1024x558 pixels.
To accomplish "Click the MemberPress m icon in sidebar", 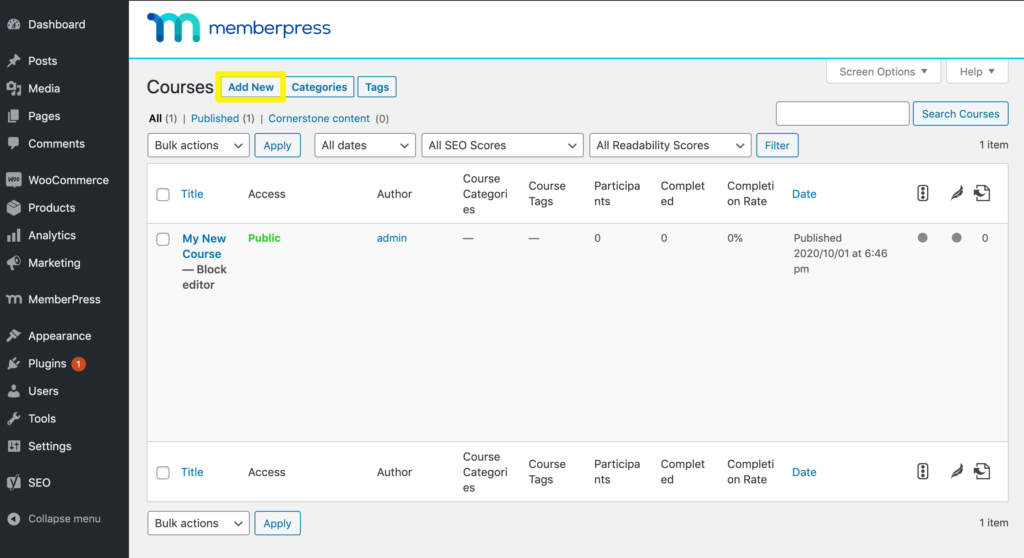I will coord(14,299).
